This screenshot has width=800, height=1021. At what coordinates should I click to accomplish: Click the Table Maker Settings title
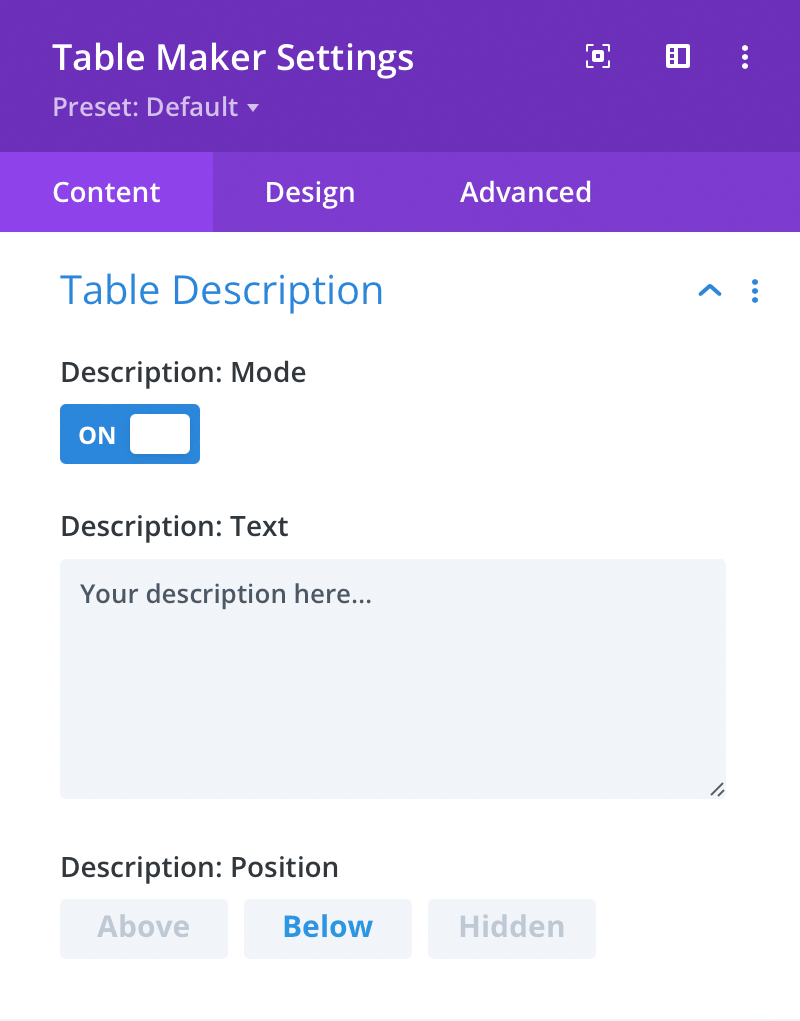pyautogui.click(x=233, y=57)
